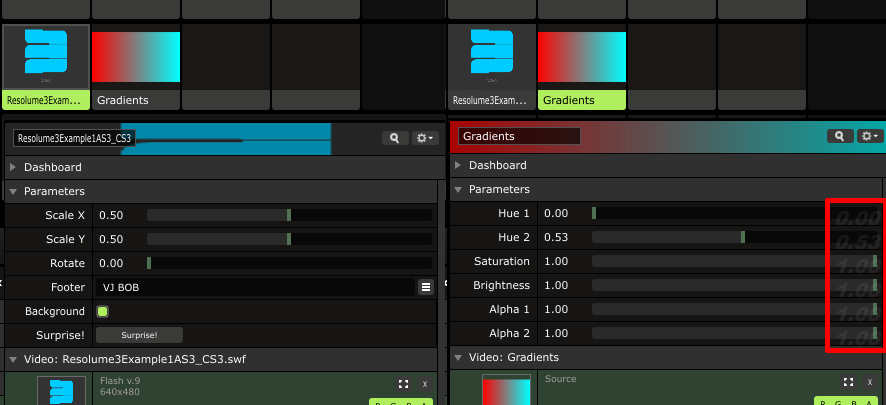Select the Gradients clip label in the left deck
Image resolution: width=886 pixels, height=405 pixels.
point(135,100)
